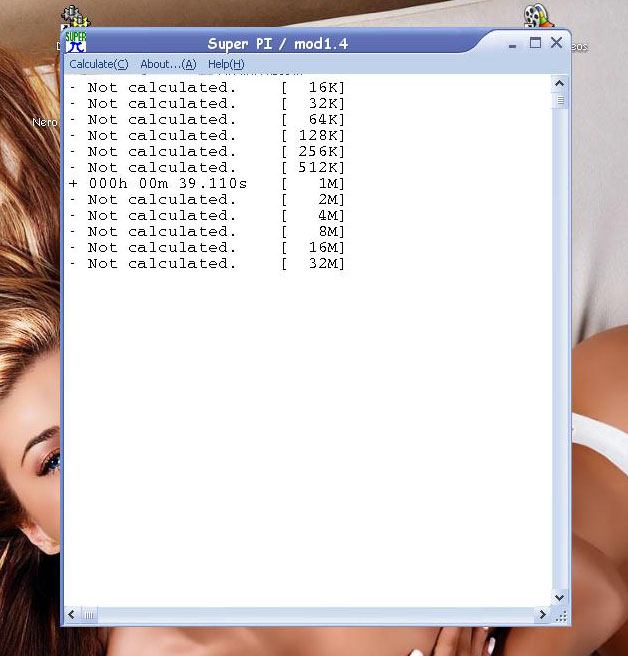Select the 16K not calculated row
Viewport: 628px width, 656px height.
click(x=207, y=87)
